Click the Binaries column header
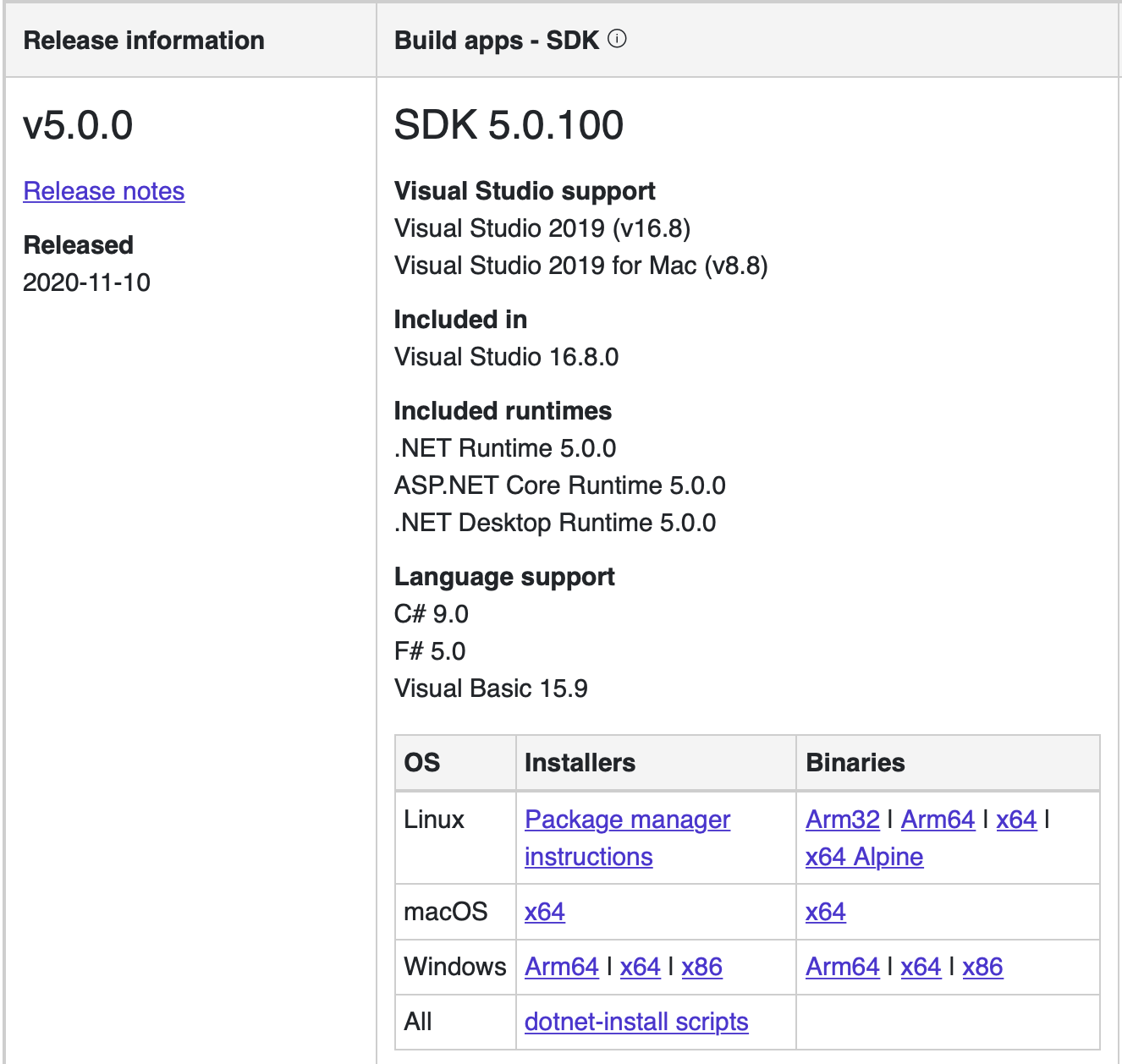Viewport: 1122px width, 1064px height. point(855,763)
